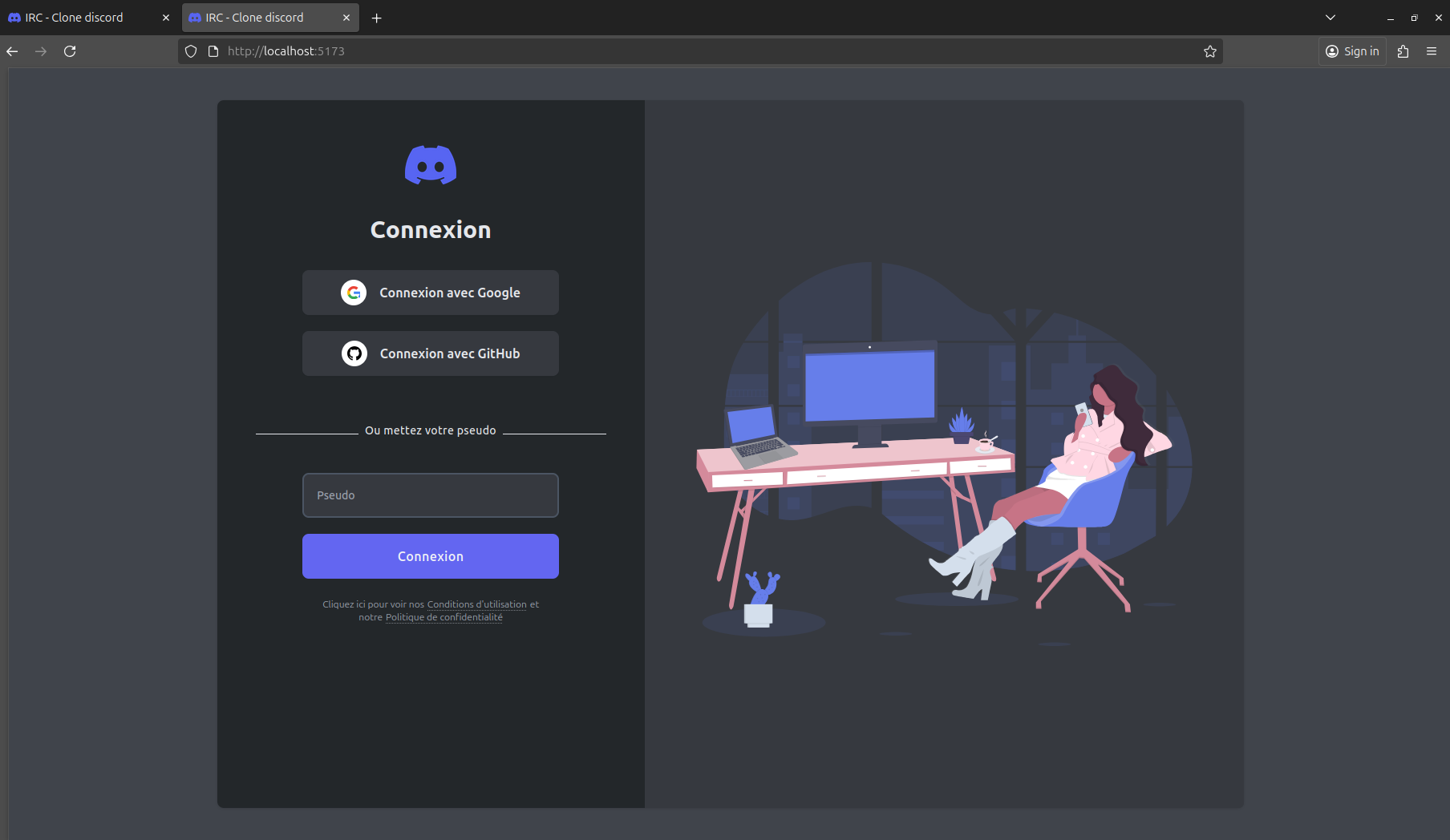Reload the page with the refresh icon
Image resolution: width=1450 pixels, height=840 pixels.
pos(70,51)
